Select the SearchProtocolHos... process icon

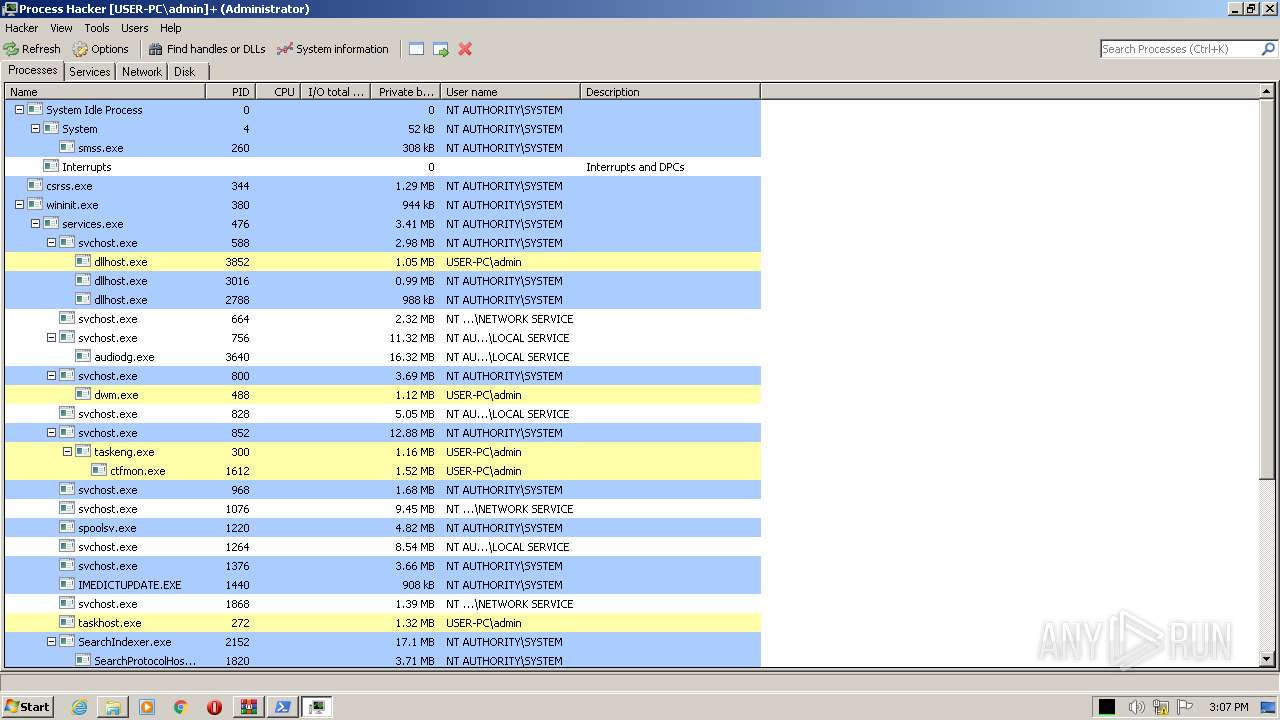pyautogui.click(x=83, y=661)
